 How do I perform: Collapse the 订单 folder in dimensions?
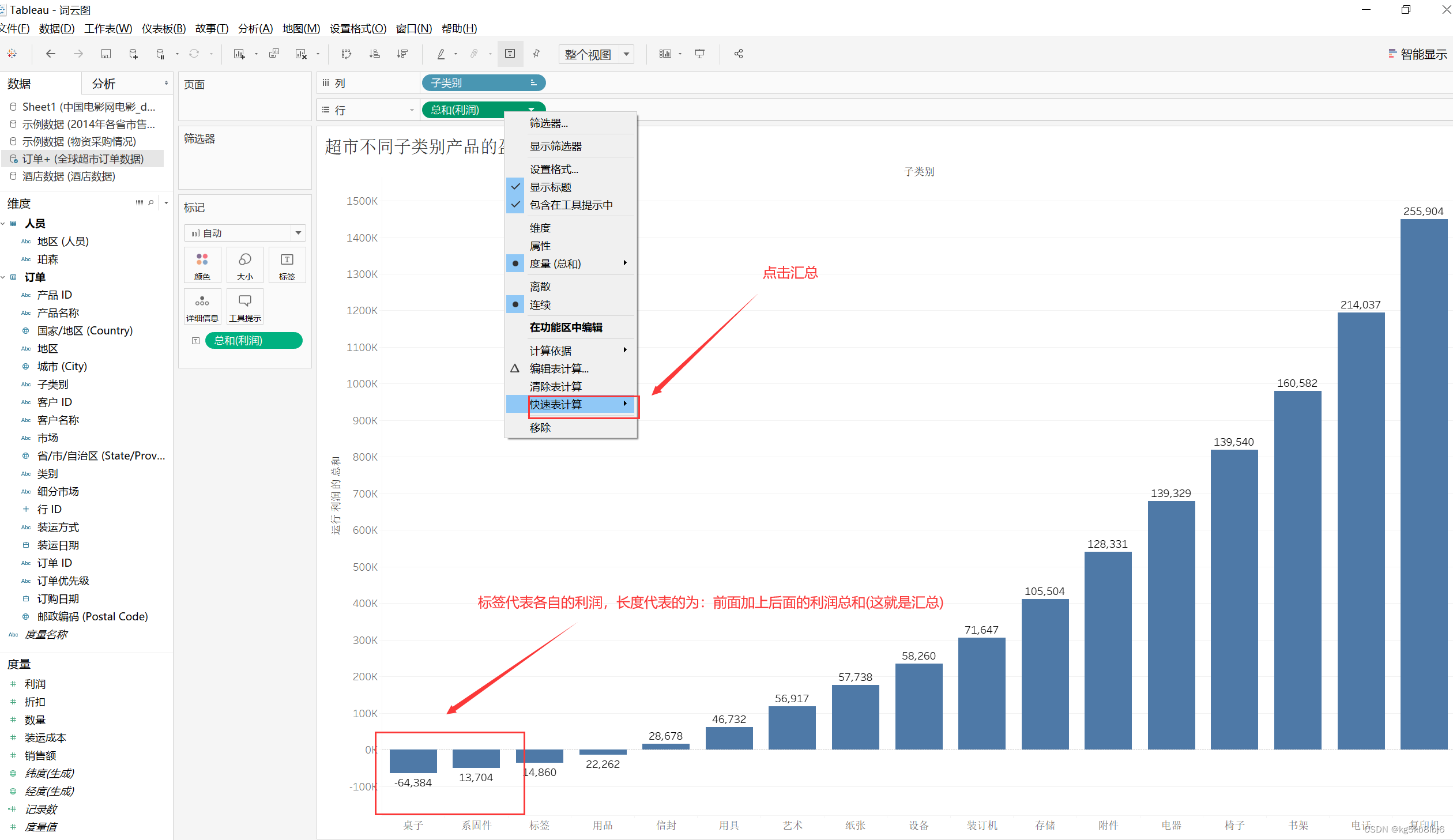(x=3, y=277)
